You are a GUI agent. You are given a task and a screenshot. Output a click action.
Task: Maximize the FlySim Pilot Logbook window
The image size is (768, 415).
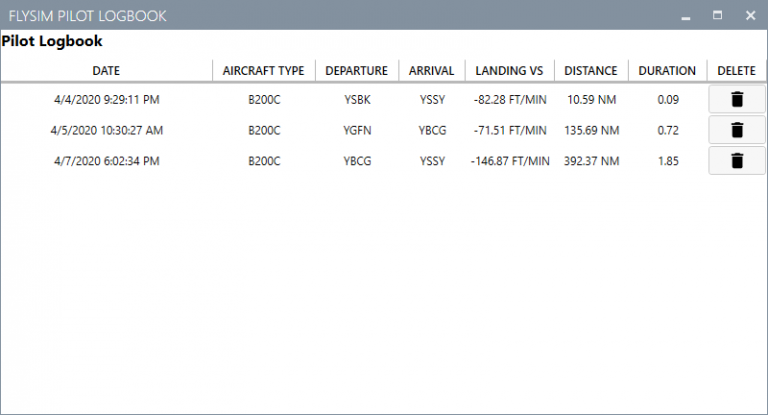717,16
